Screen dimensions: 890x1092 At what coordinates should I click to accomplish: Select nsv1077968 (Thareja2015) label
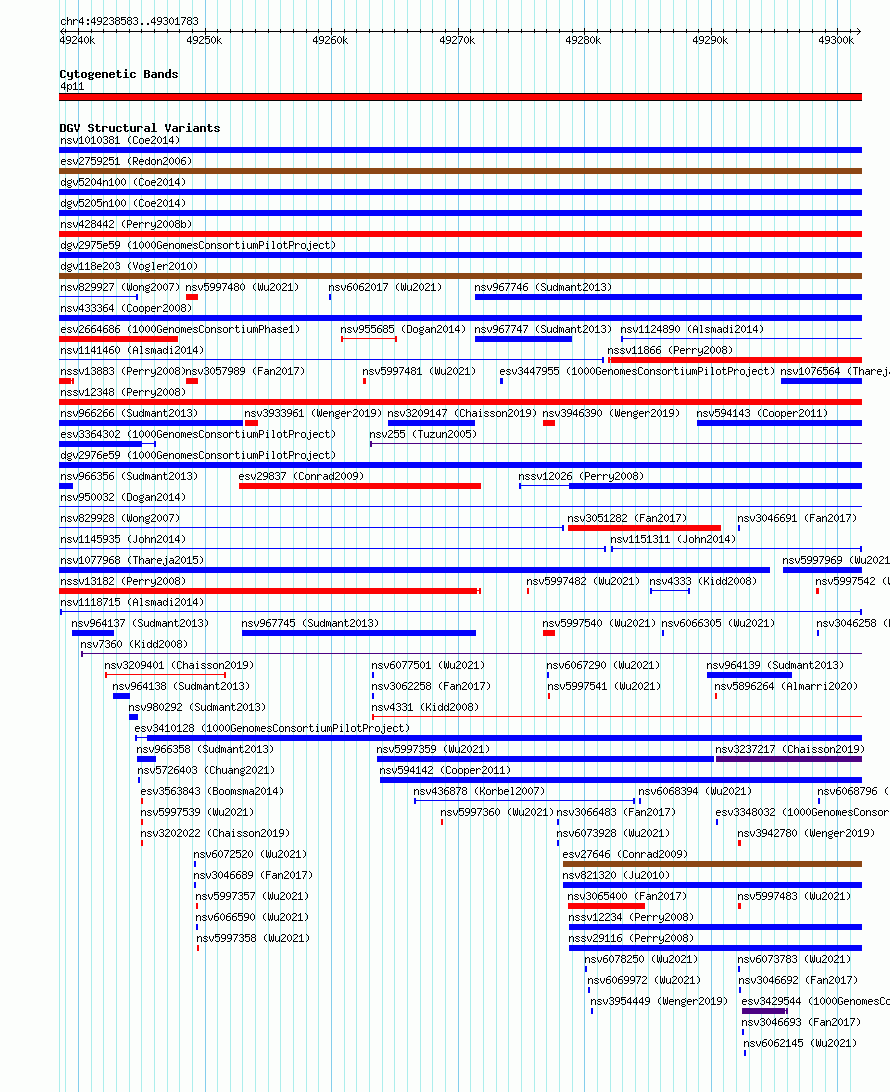132,560
